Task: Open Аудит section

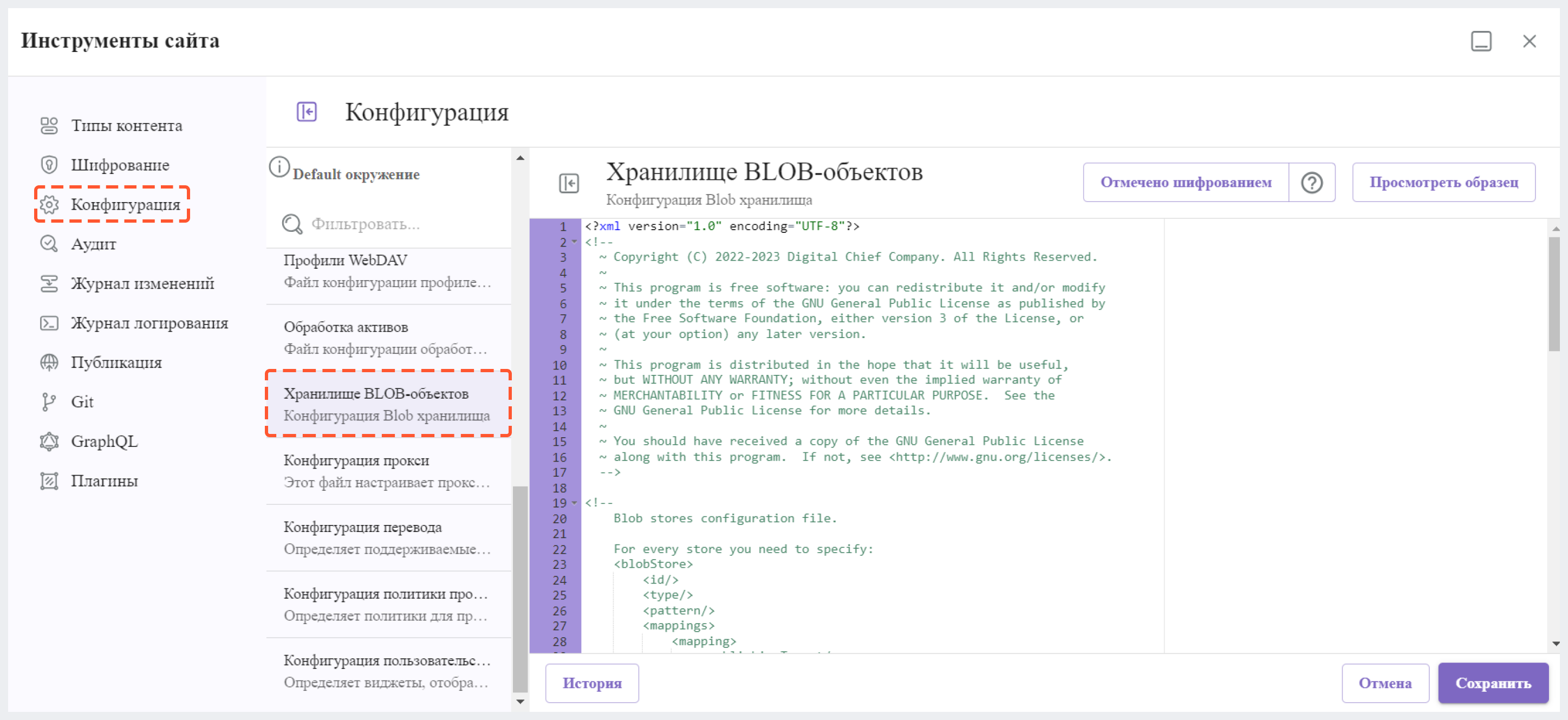Action: click(93, 244)
